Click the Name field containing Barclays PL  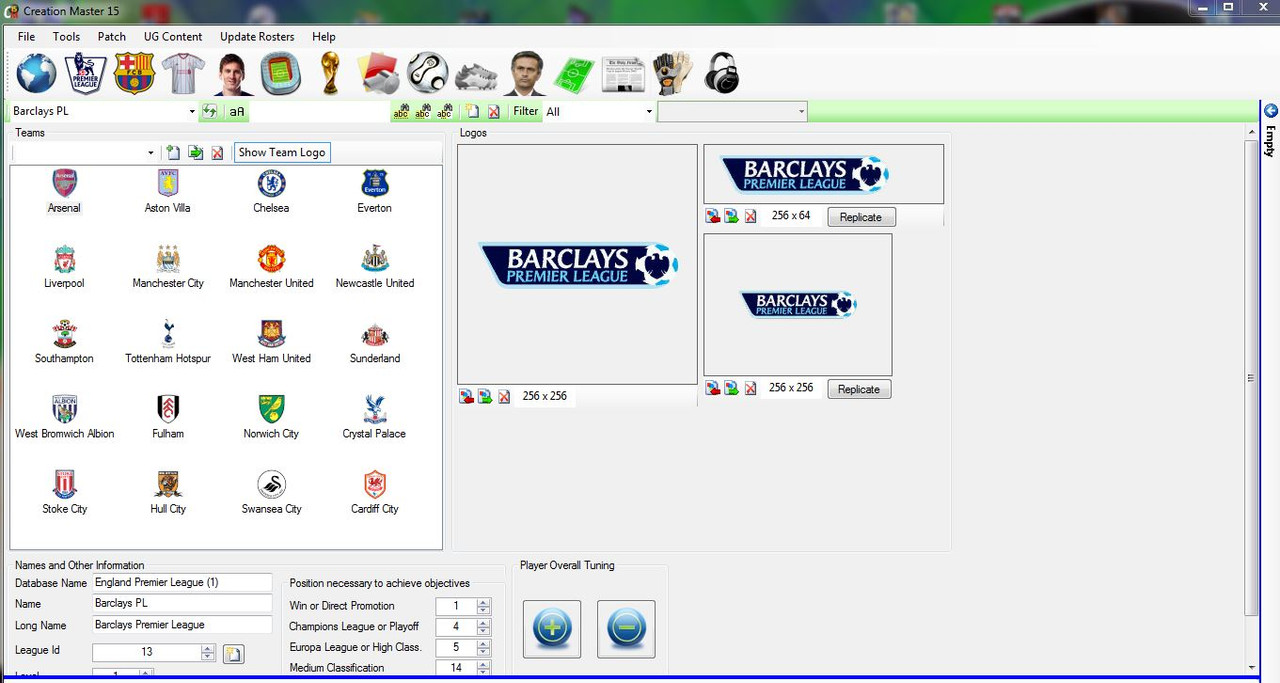[x=181, y=603]
